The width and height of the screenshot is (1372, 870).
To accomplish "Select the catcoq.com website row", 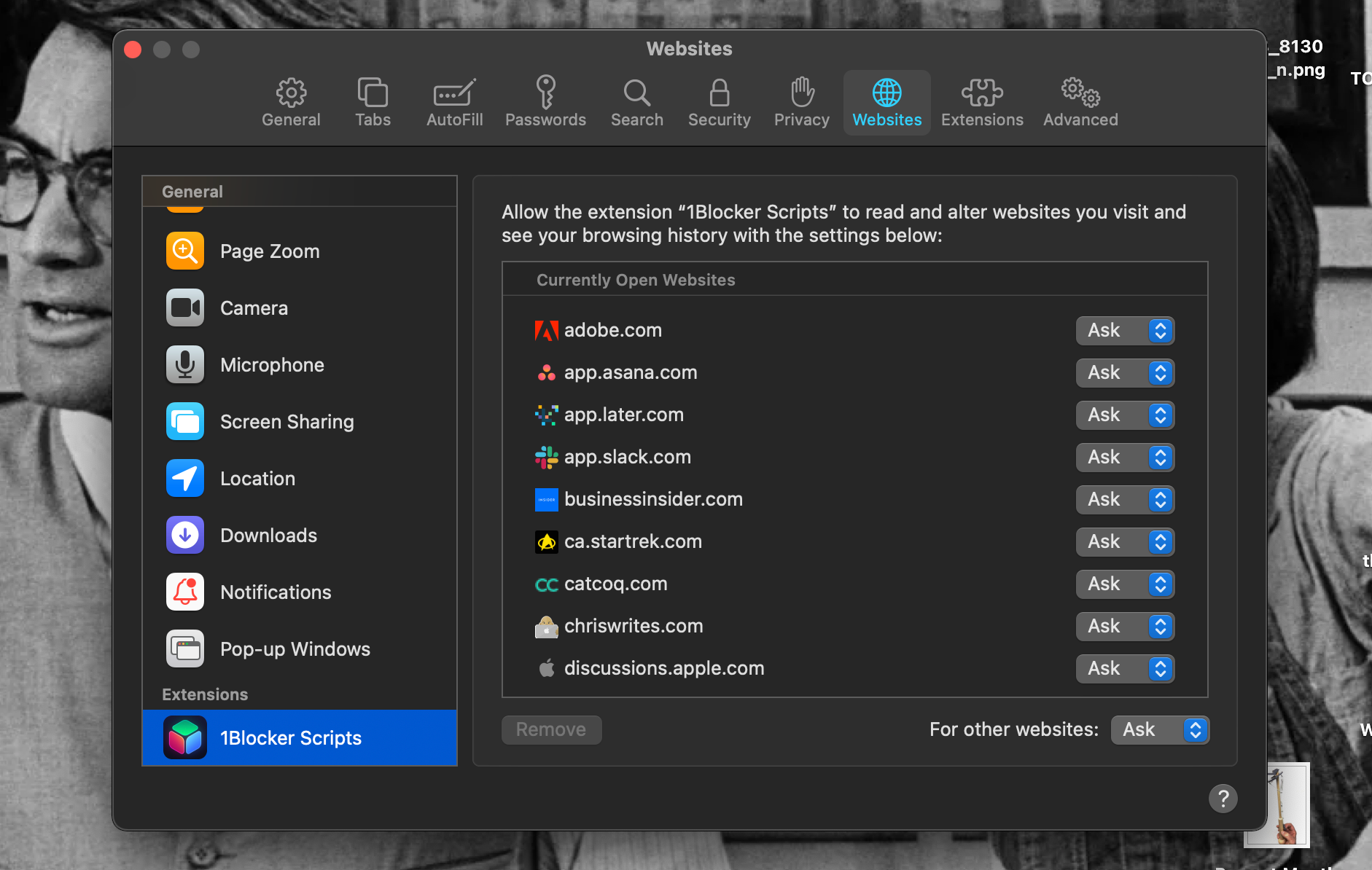I will 854,584.
